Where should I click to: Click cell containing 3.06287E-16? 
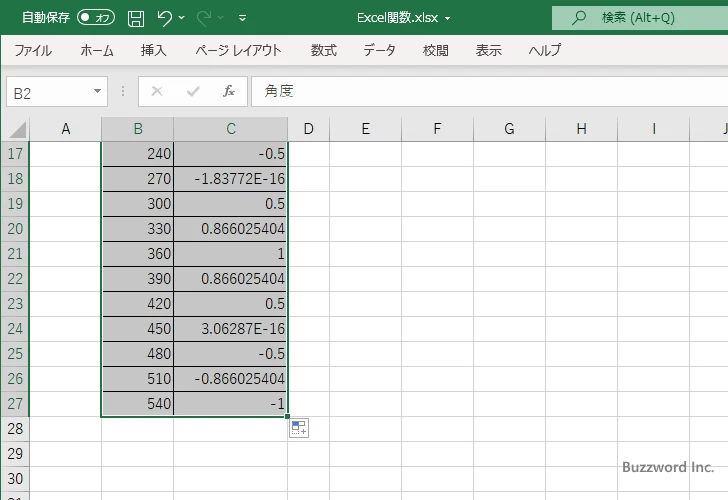231,329
